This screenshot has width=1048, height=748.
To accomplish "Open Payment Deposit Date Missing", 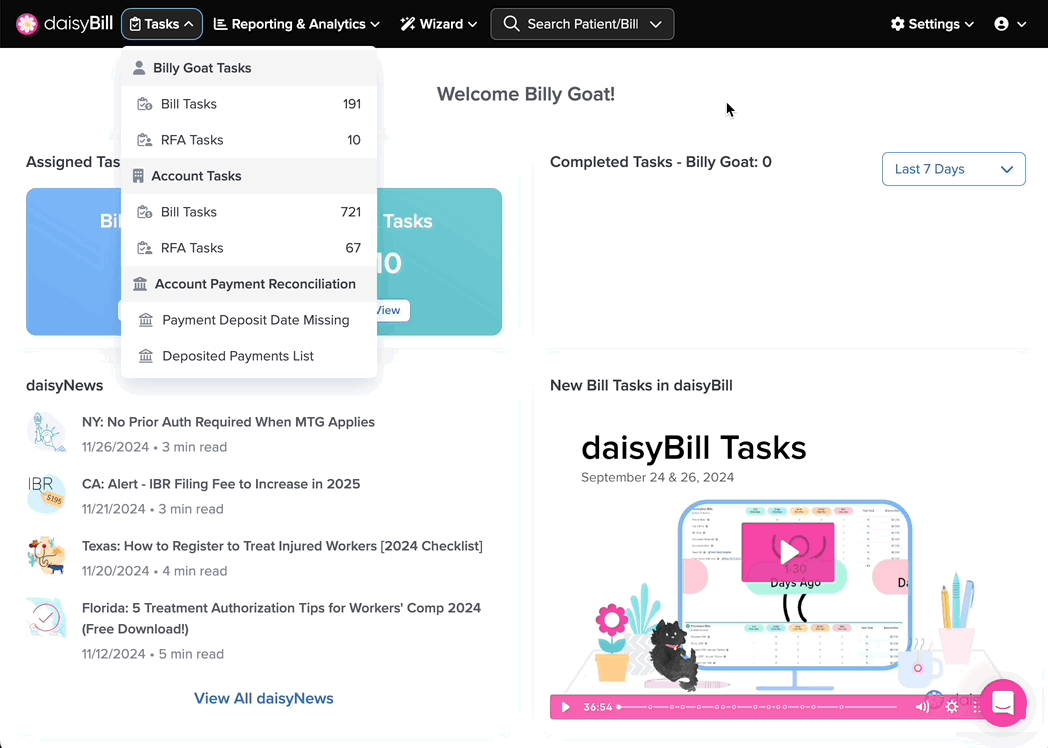I will [249, 320].
